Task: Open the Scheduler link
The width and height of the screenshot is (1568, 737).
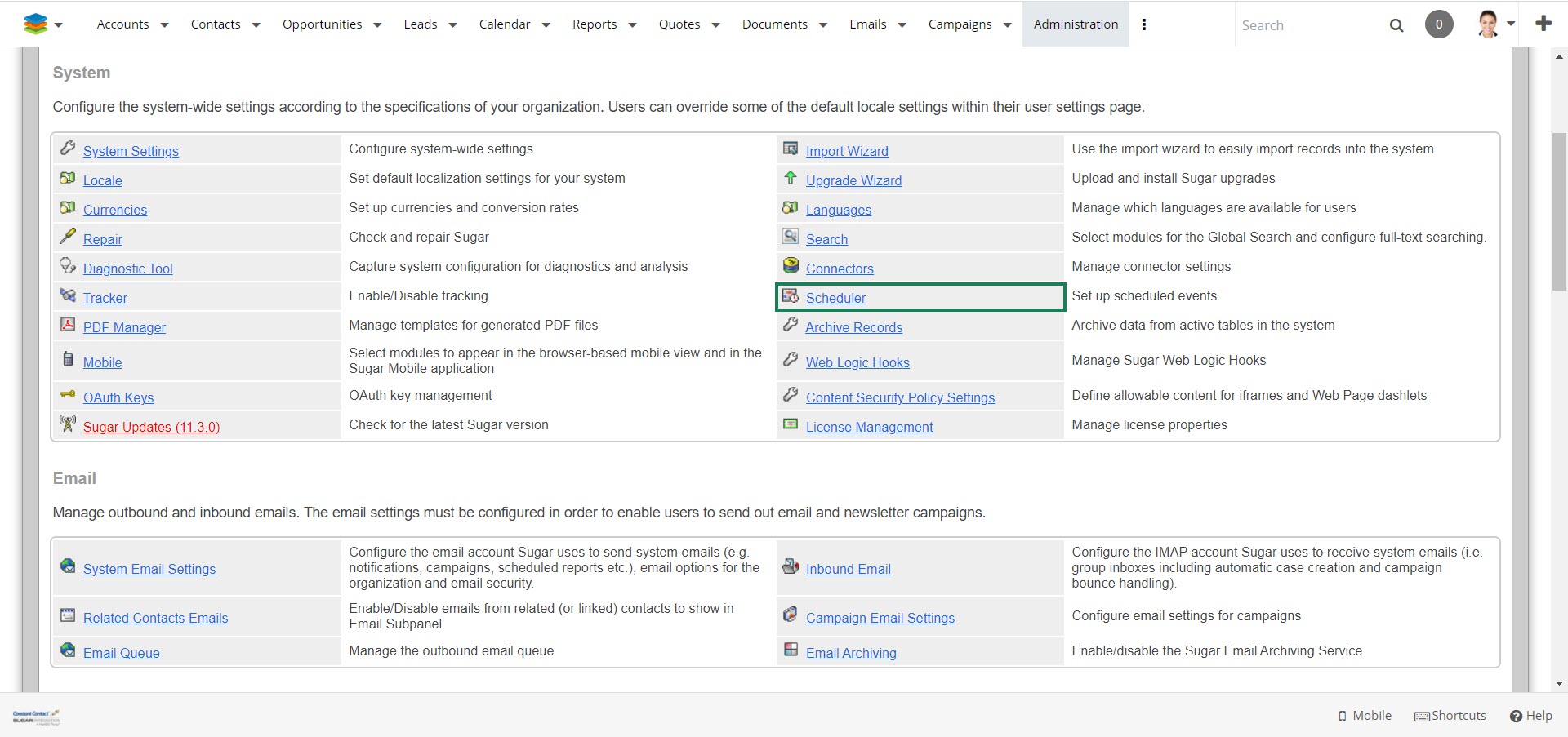Action: tap(835, 298)
